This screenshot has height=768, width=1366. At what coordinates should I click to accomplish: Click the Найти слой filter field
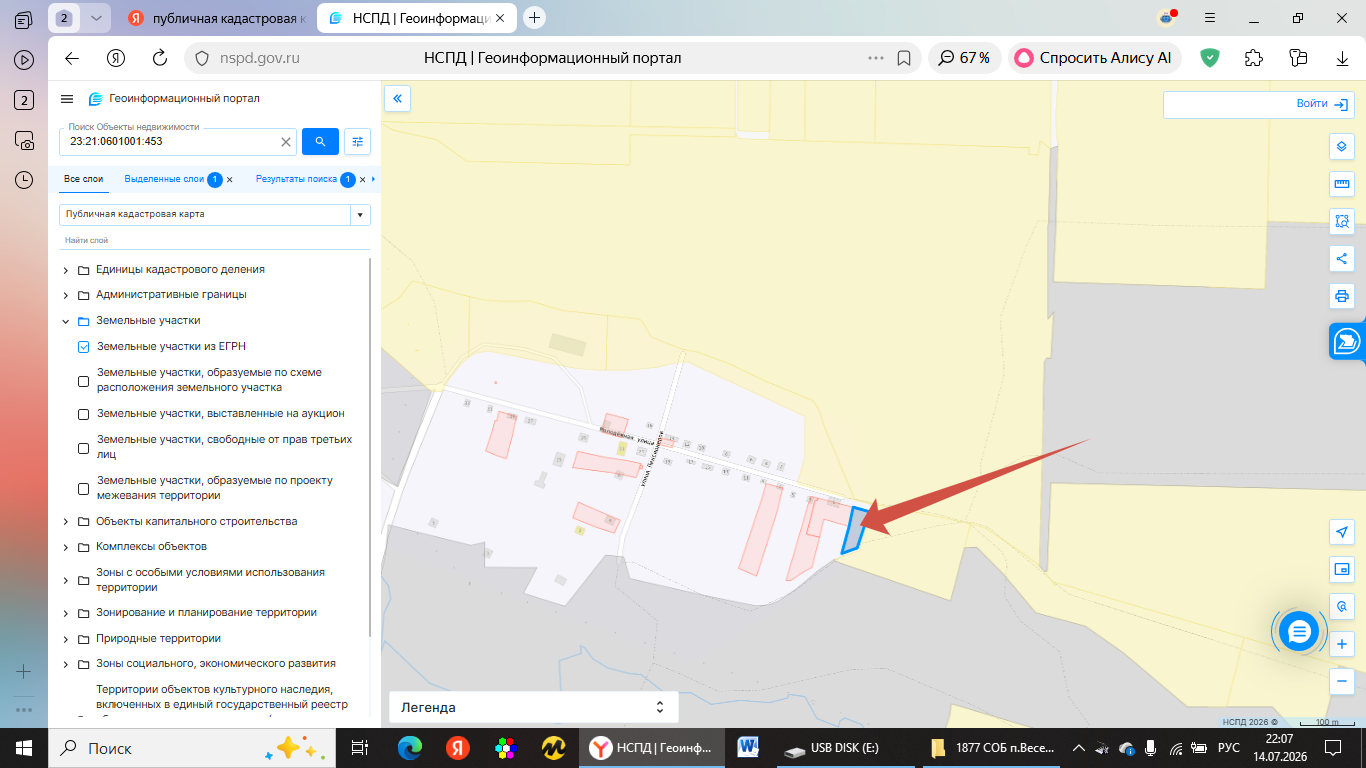215,240
